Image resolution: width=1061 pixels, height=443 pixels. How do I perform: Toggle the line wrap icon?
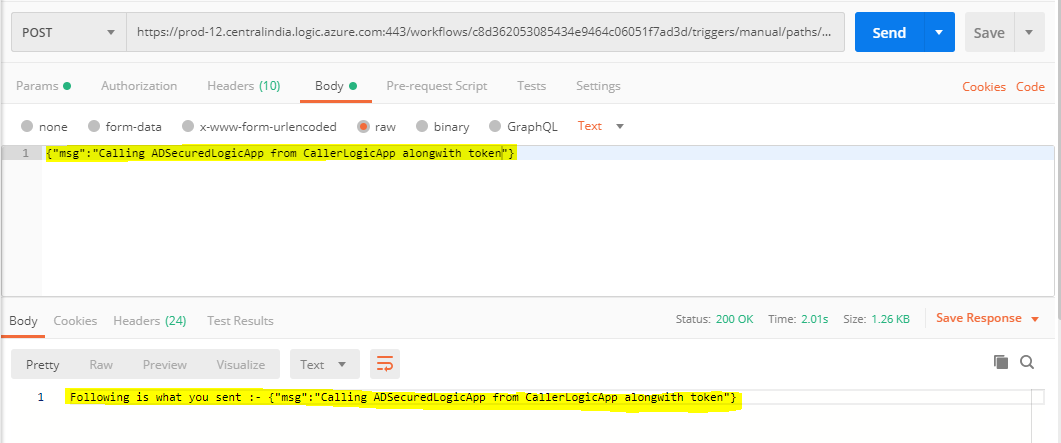[385, 364]
